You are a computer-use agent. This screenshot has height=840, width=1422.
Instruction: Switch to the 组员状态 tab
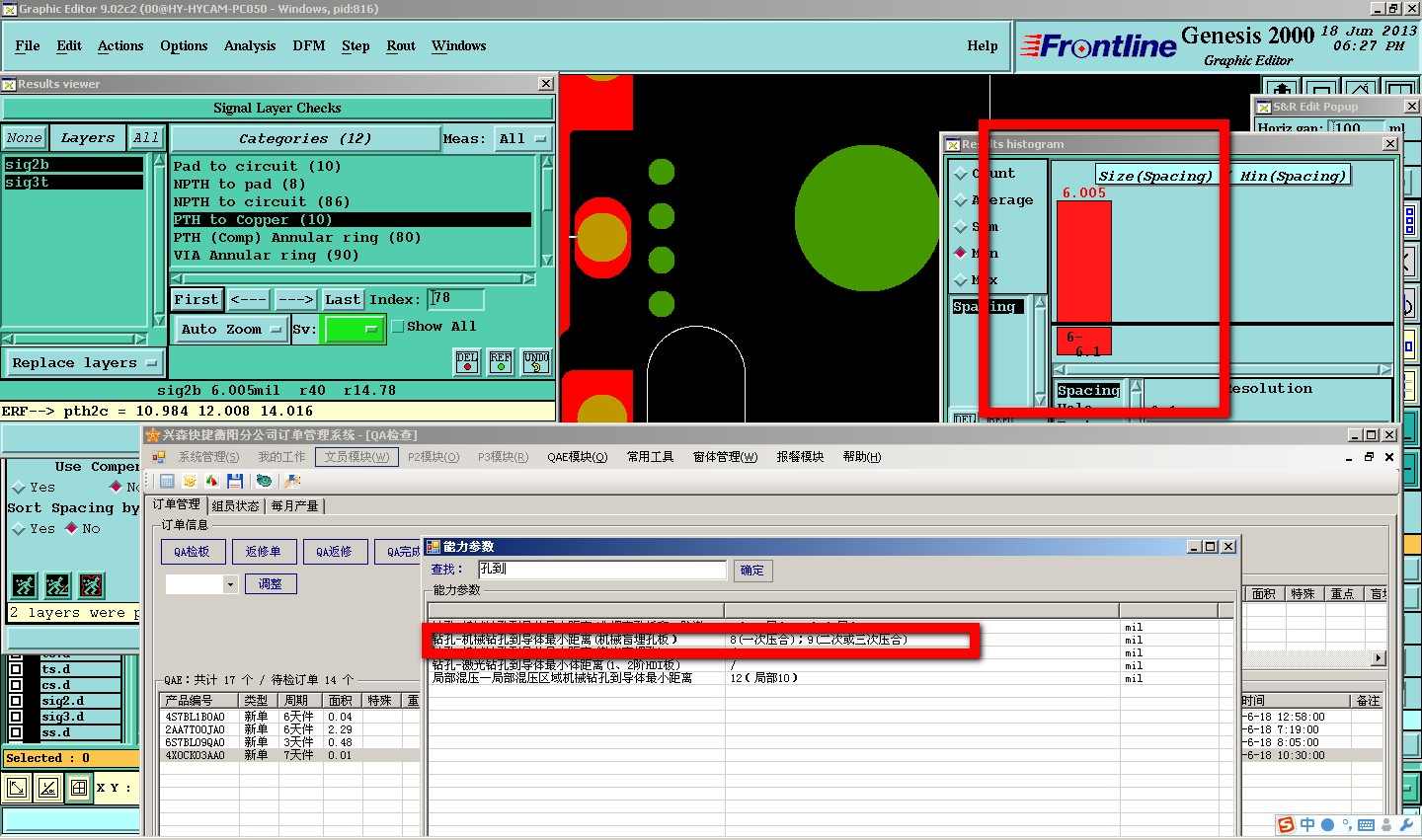pos(235,505)
